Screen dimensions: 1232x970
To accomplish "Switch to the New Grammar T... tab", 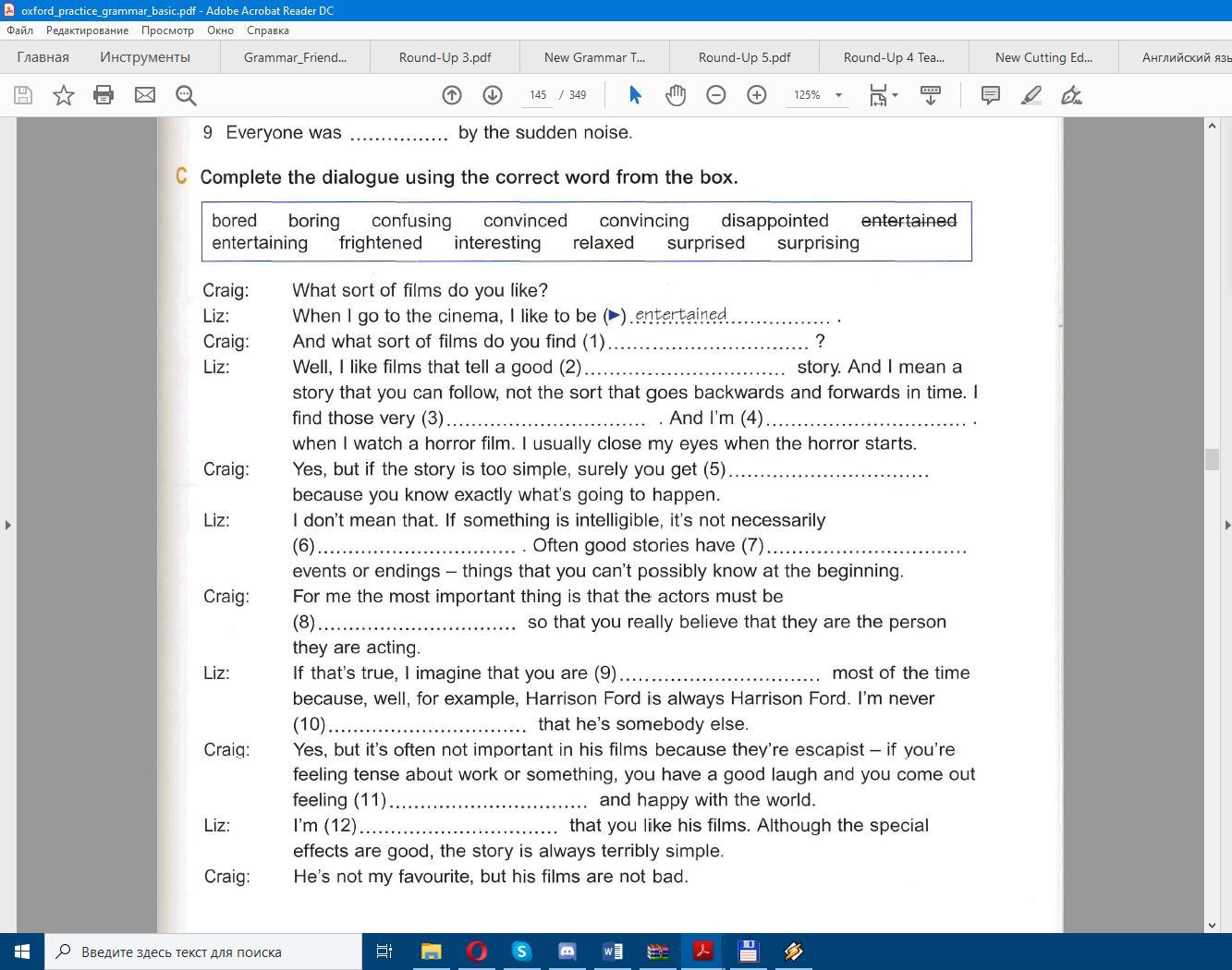I will pyautogui.click(x=594, y=57).
